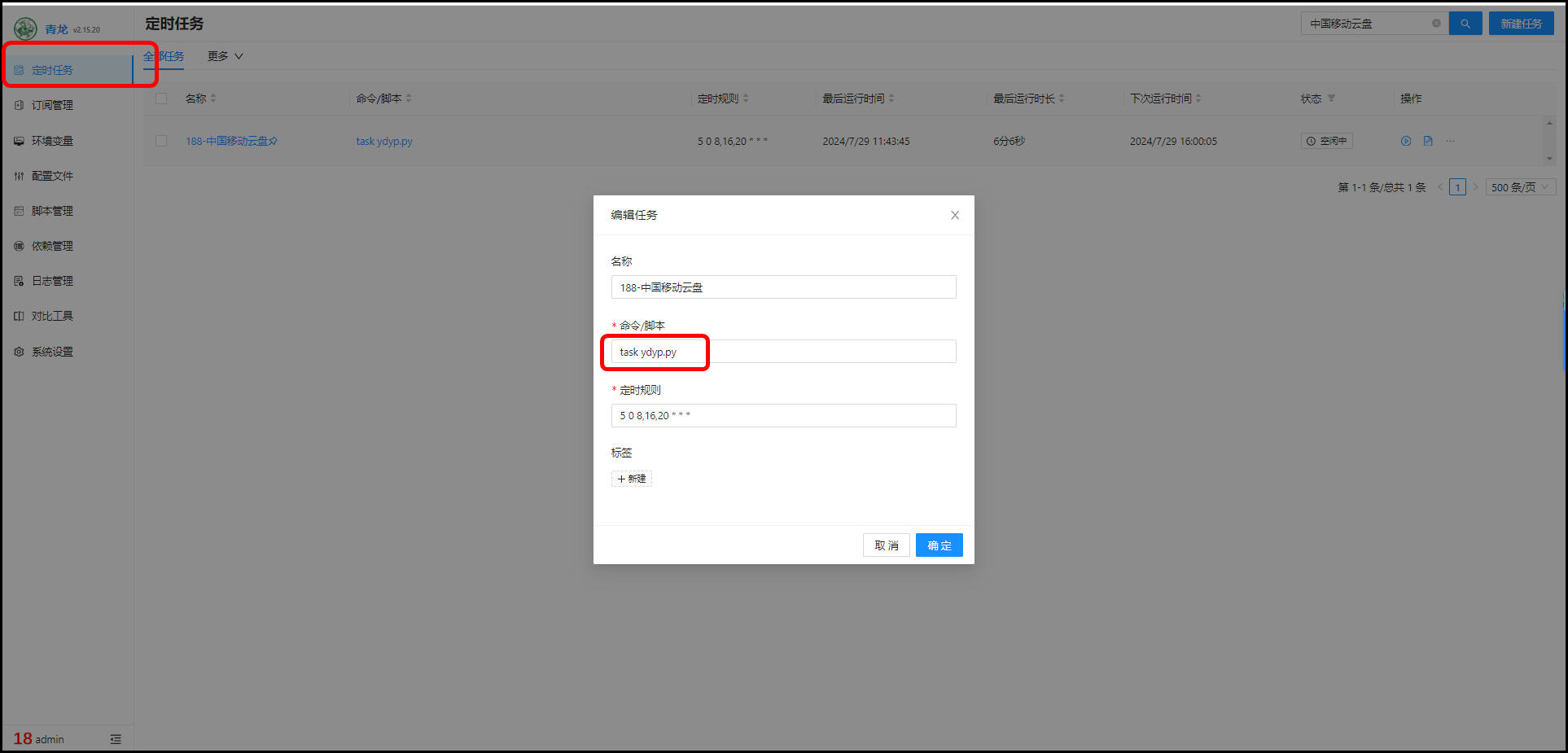Clear the search box with the x icon

[x=1436, y=24]
